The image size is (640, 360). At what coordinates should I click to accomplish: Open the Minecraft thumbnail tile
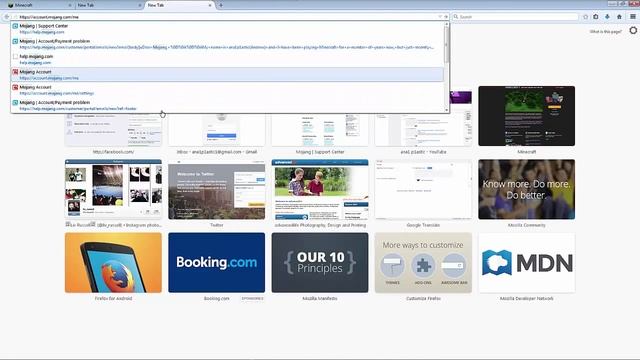[x=527, y=116]
